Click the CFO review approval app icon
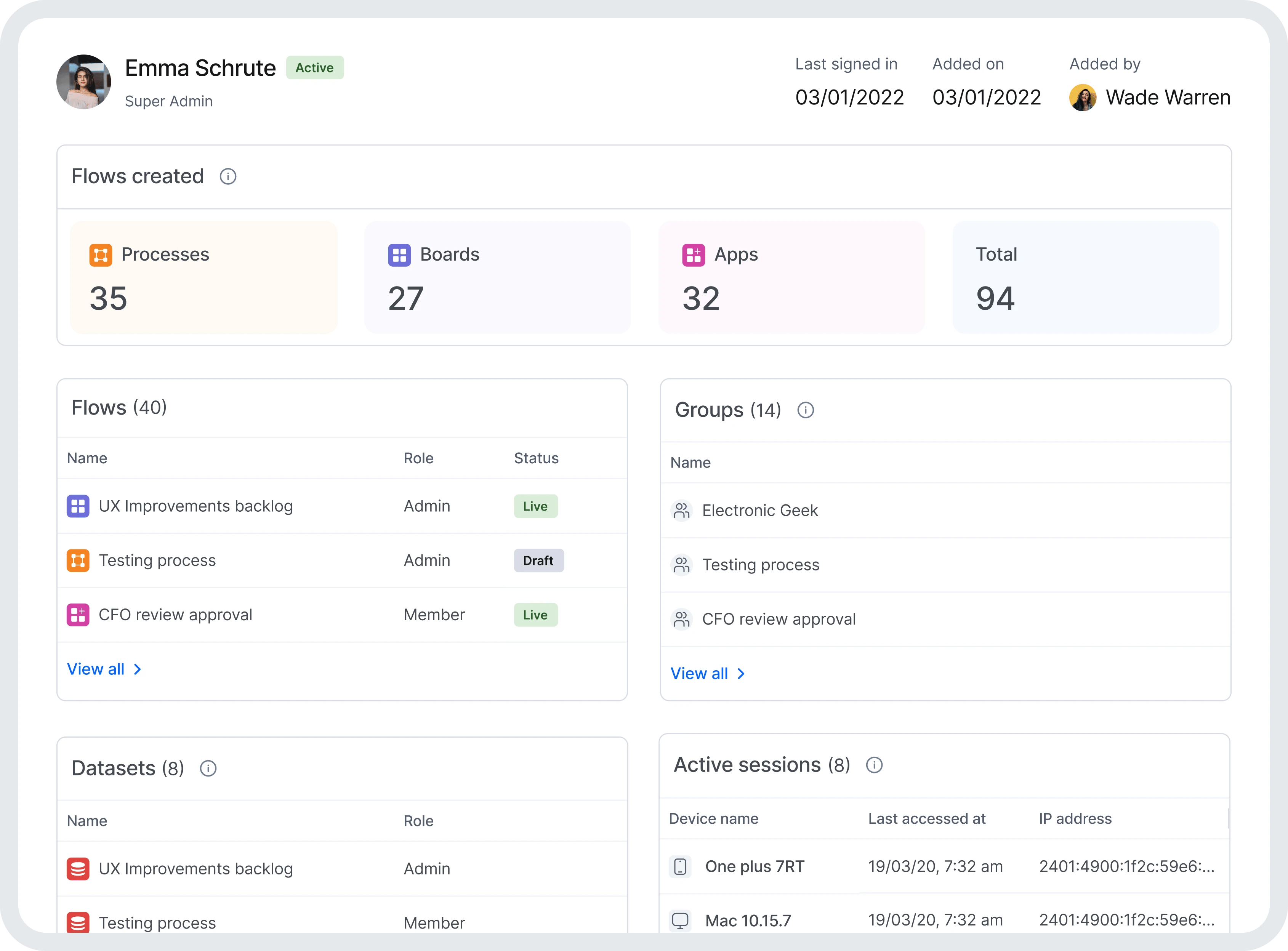The width and height of the screenshot is (1288, 951). click(79, 614)
